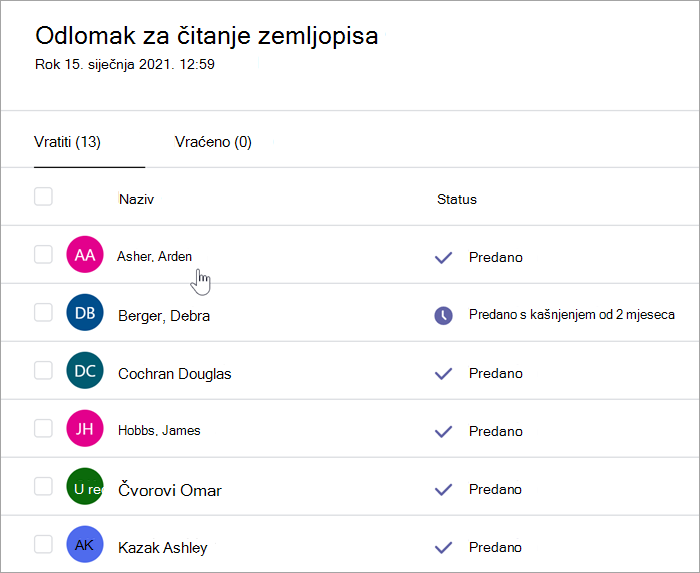Click Predano status for Kazak Ashley
The width and height of the screenshot is (700, 573).
pos(496,548)
